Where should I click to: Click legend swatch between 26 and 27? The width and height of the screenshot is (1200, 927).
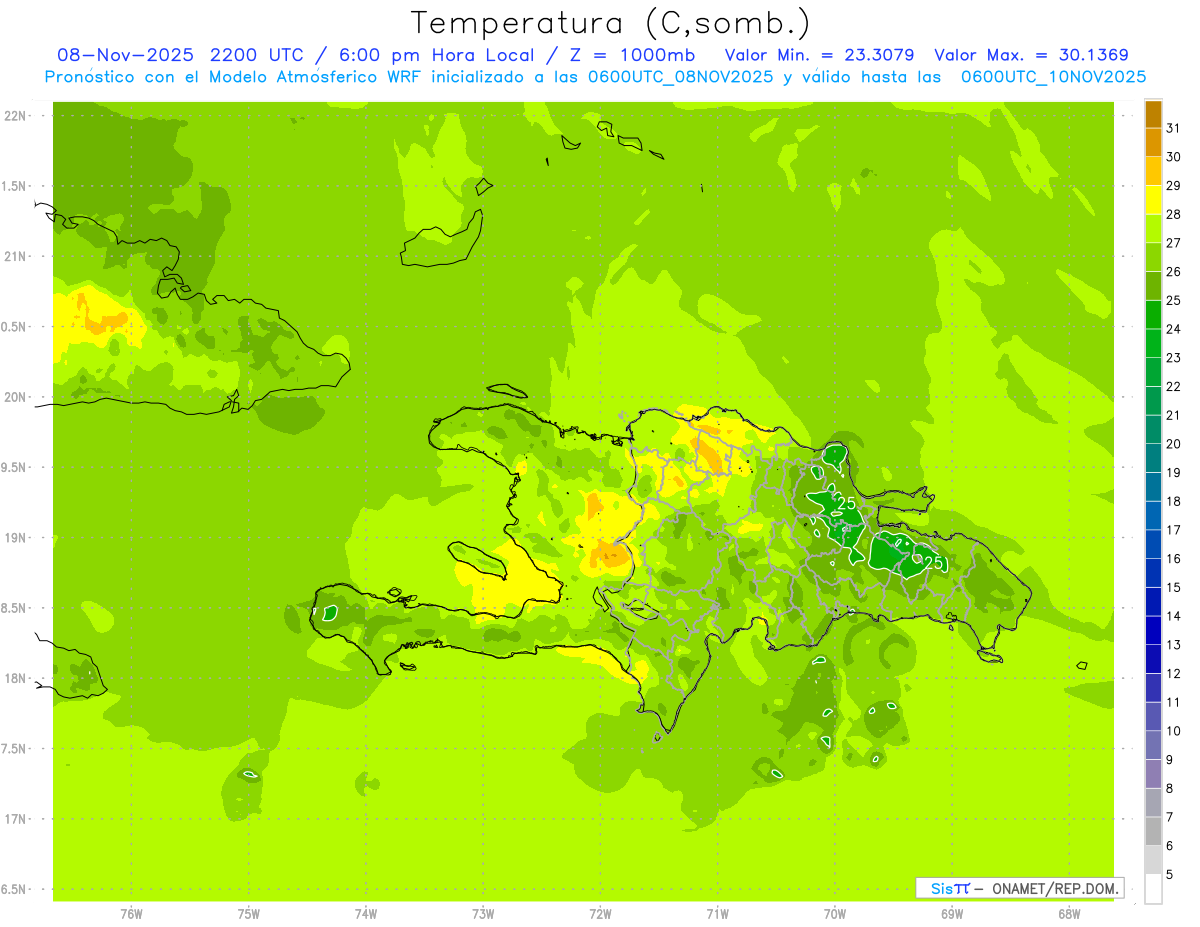point(1153,257)
